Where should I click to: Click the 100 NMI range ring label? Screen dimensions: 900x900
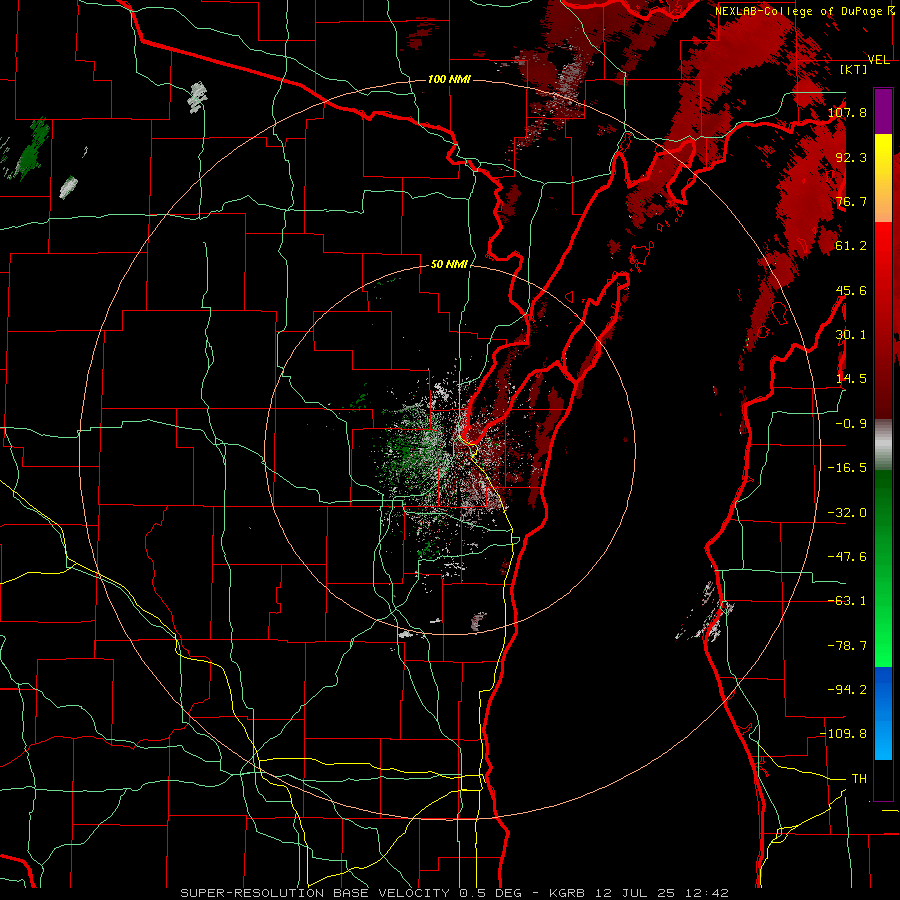449,79
